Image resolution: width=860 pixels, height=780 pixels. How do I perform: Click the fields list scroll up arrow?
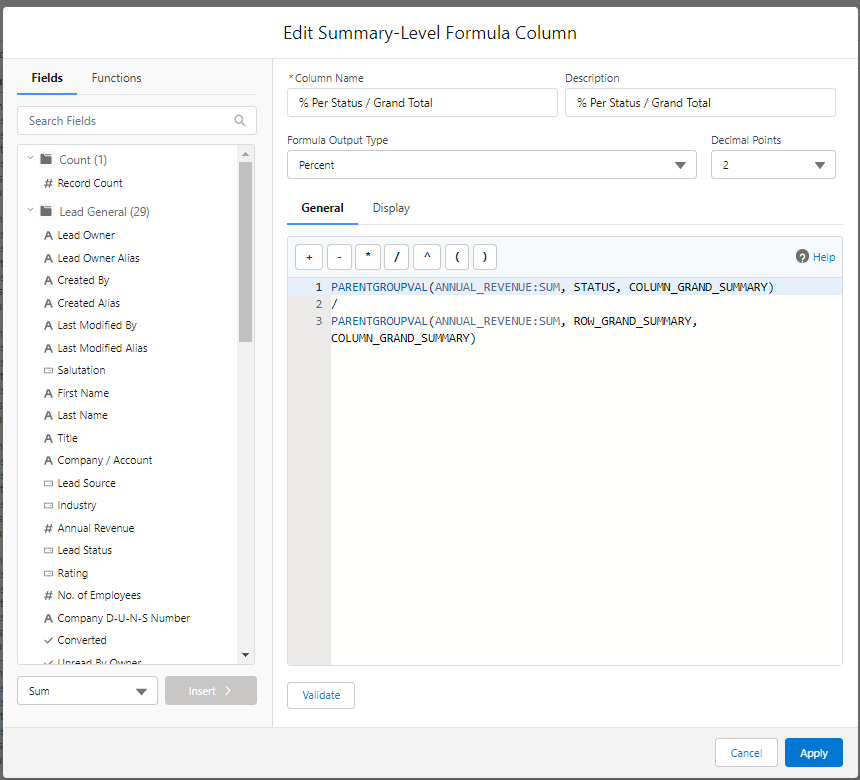245,154
